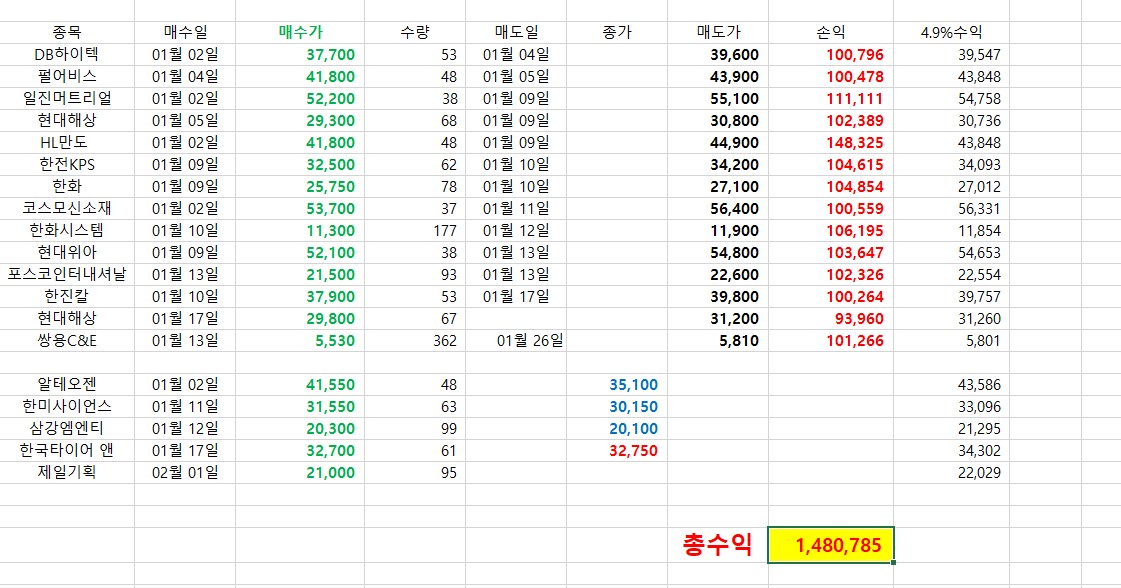1121x588 pixels.
Task: Click the quantity 99 cell
Action: click(x=415, y=428)
